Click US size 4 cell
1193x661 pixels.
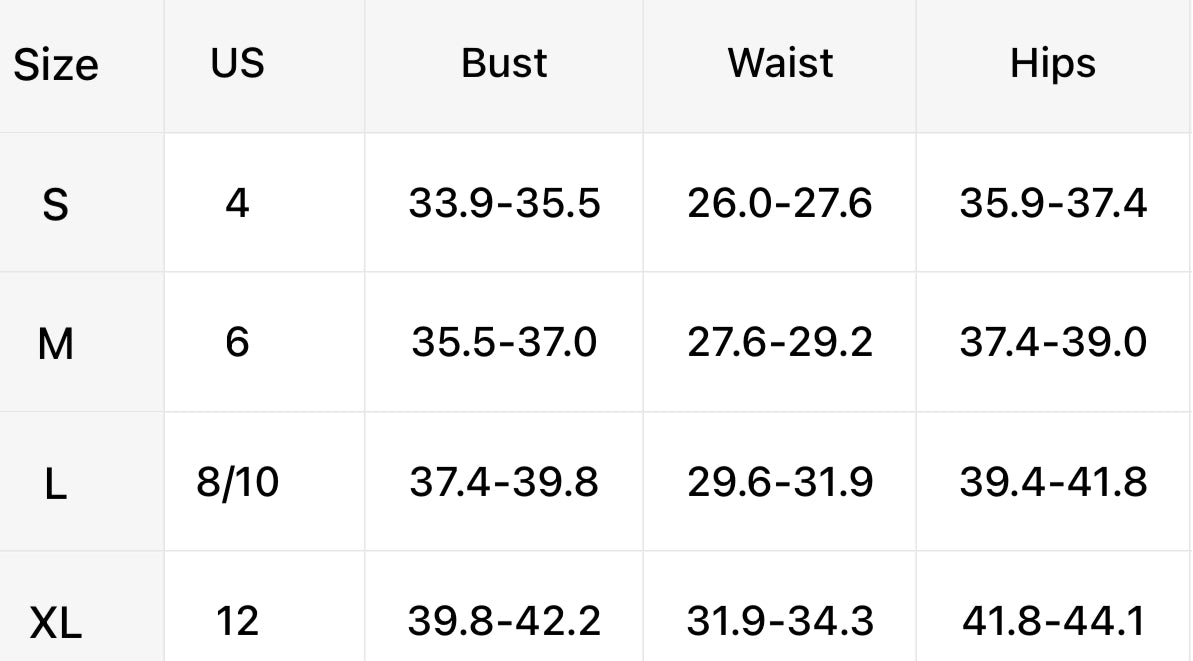[x=238, y=203]
